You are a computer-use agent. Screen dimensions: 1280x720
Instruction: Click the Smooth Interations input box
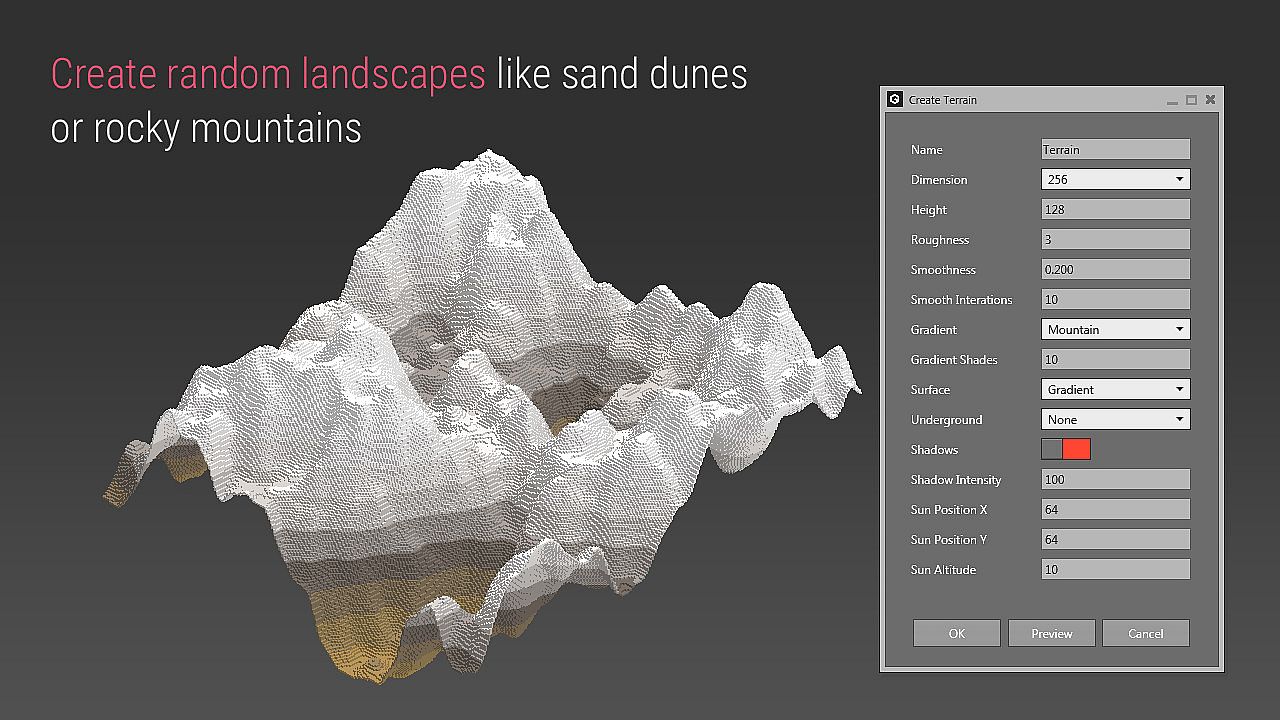(1115, 299)
